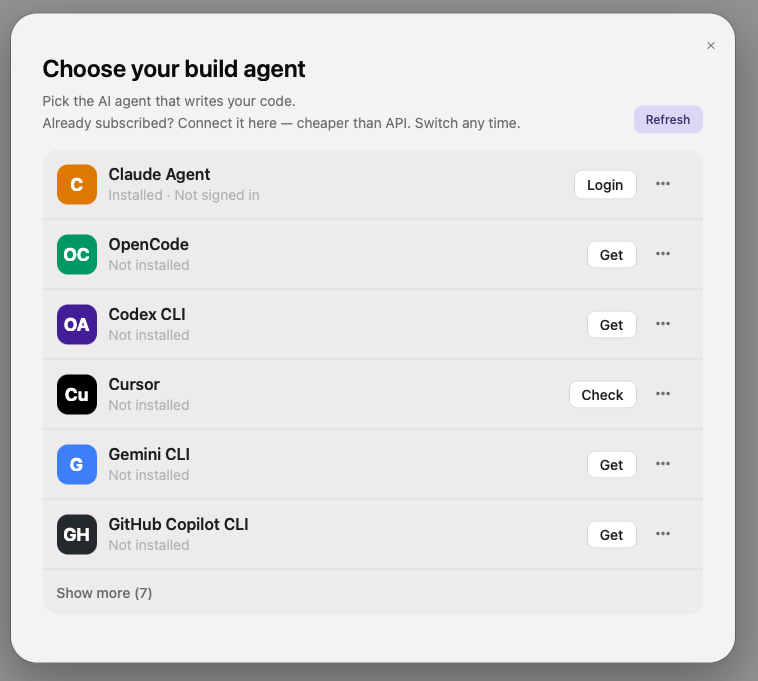Viewport: 758px width, 681px height.
Task: Get the OpenCode agent
Action: tap(612, 255)
